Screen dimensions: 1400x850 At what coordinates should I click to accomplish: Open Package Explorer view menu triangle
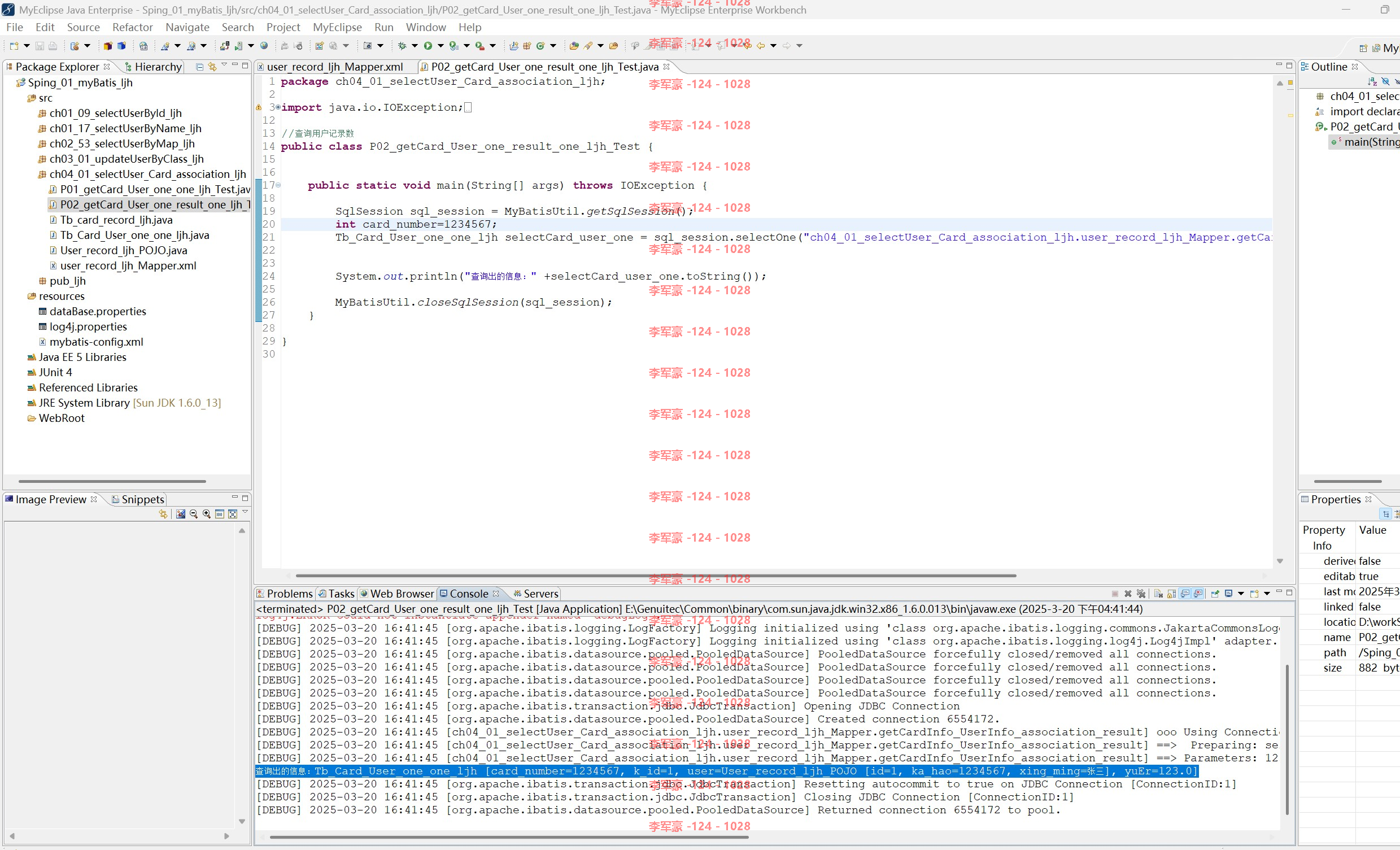pos(224,65)
